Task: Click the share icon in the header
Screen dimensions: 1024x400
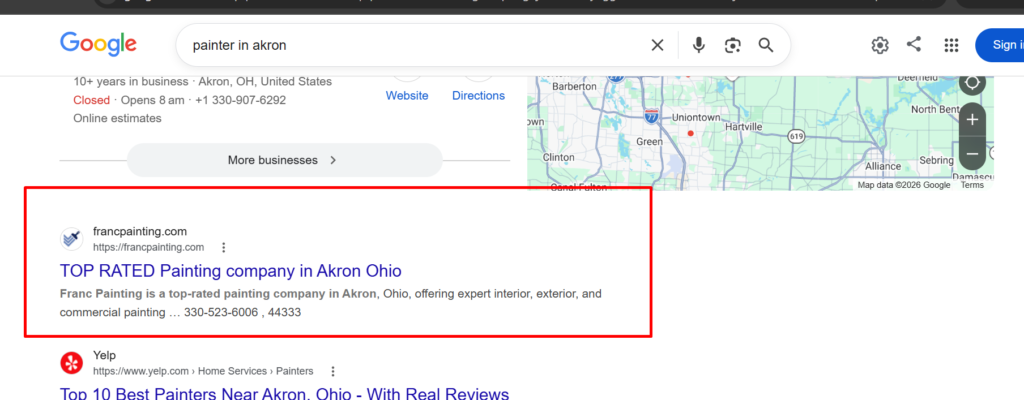Action: tap(914, 44)
